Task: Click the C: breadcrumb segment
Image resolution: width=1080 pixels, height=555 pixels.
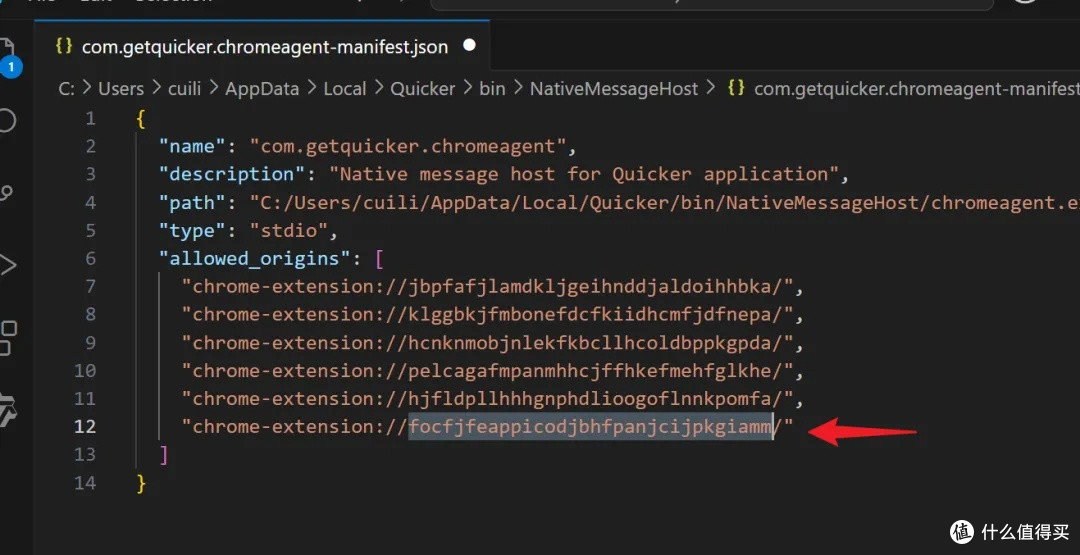Action: point(66,89)
